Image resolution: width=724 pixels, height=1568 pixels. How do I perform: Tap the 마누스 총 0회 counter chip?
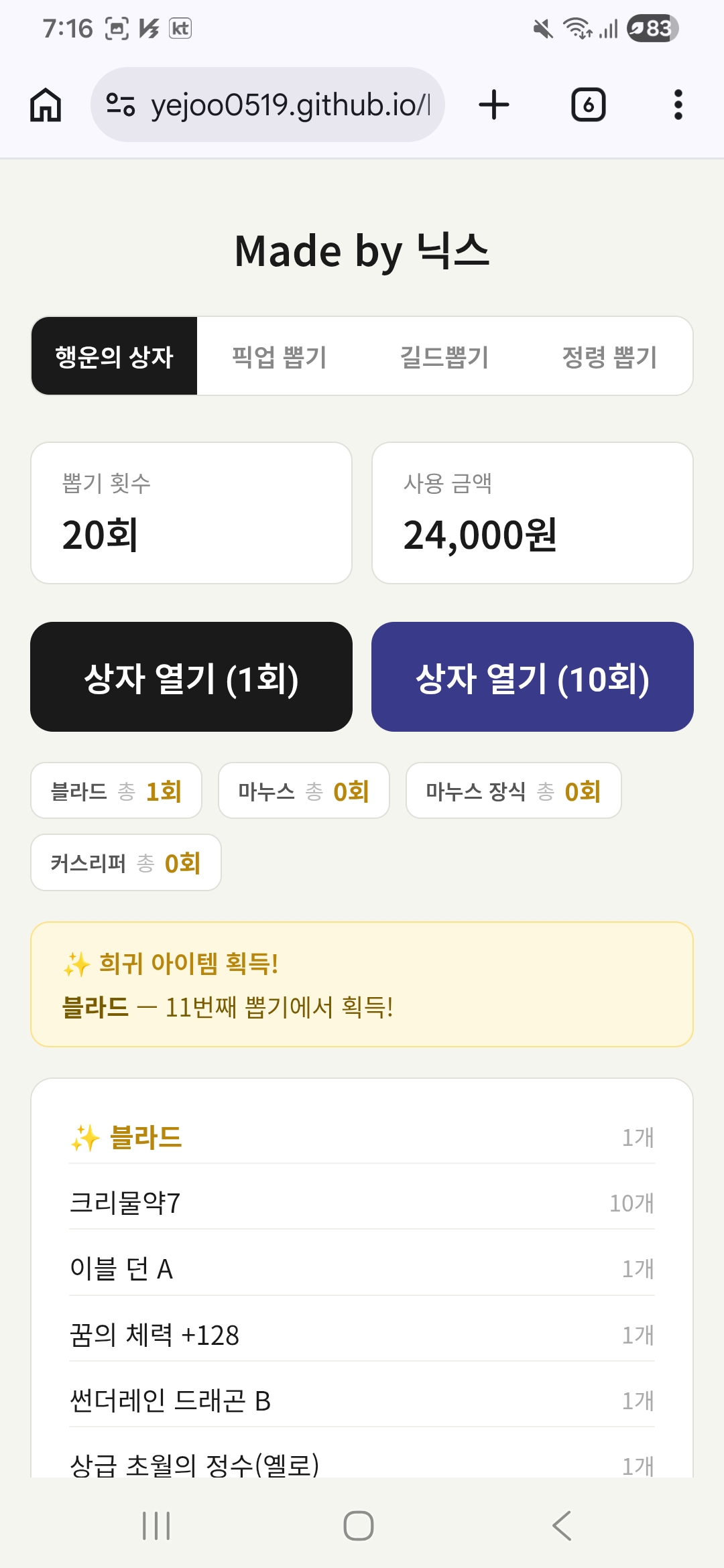click(304, 791)
